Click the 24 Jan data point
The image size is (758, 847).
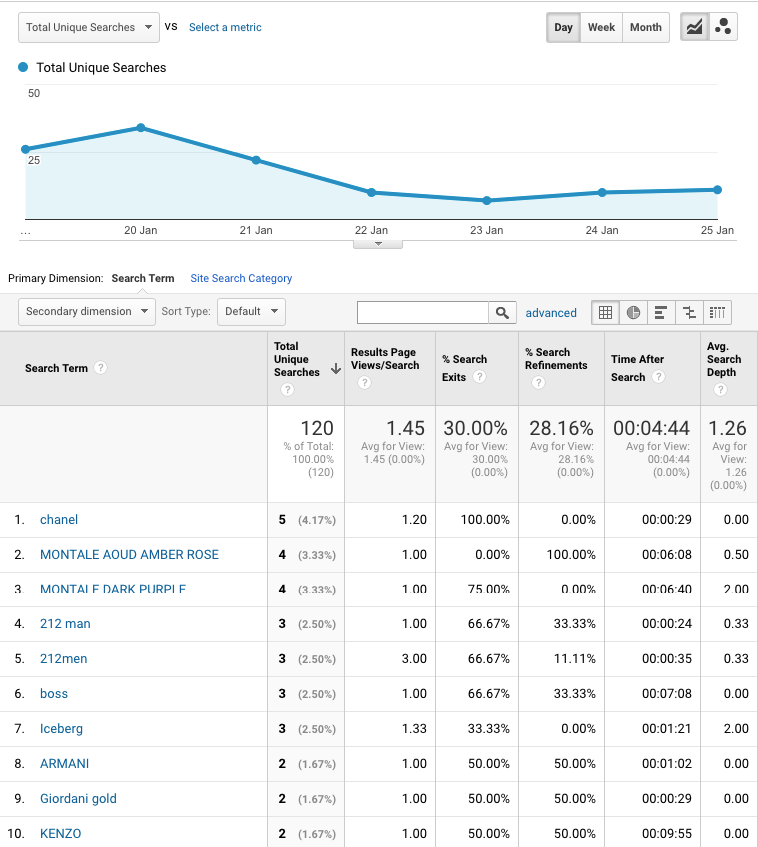click(602, 192)
